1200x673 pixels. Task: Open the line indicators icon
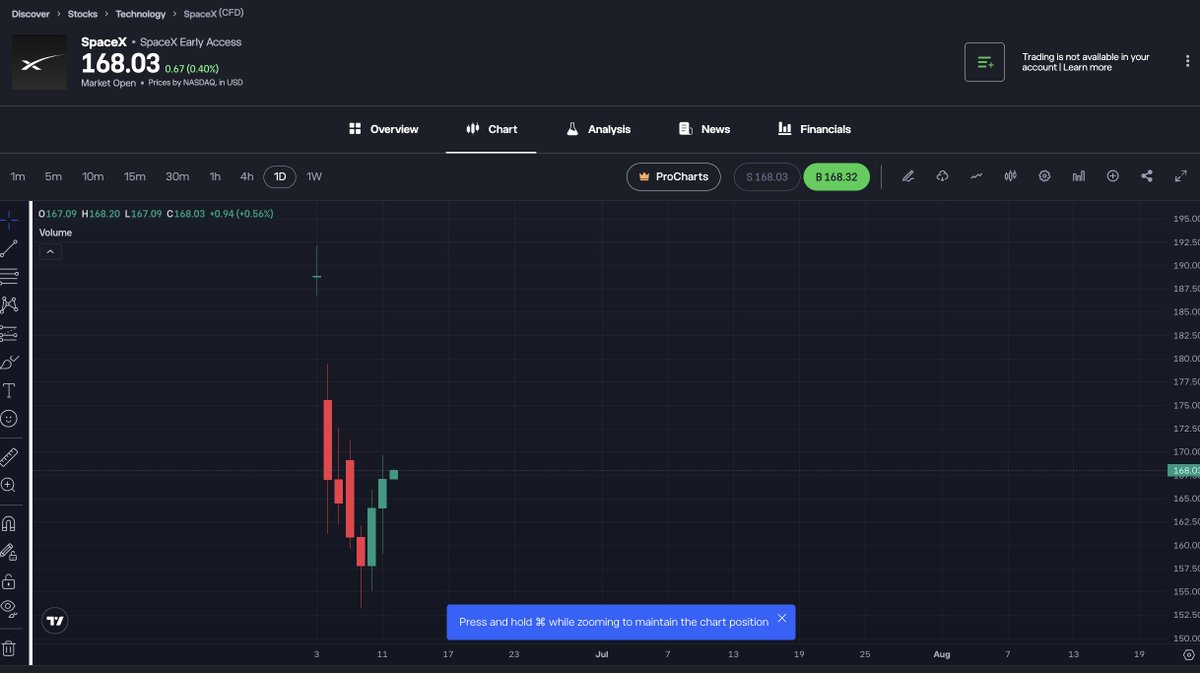tap(976, 176)
